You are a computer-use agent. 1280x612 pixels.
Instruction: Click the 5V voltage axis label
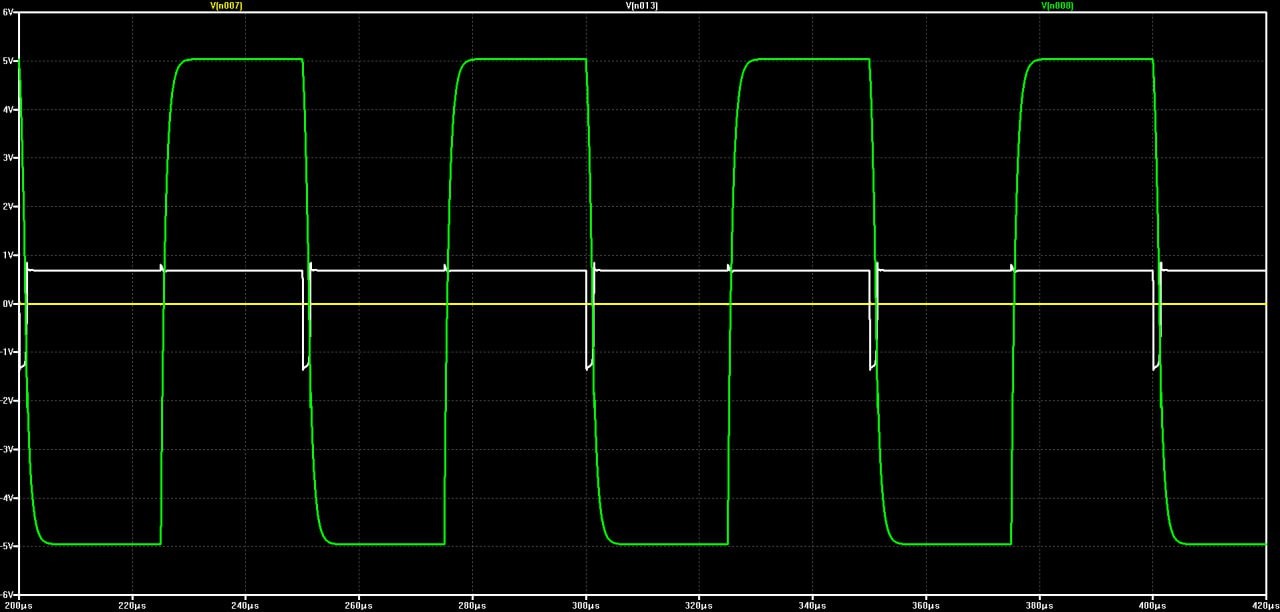pos(8,61)
